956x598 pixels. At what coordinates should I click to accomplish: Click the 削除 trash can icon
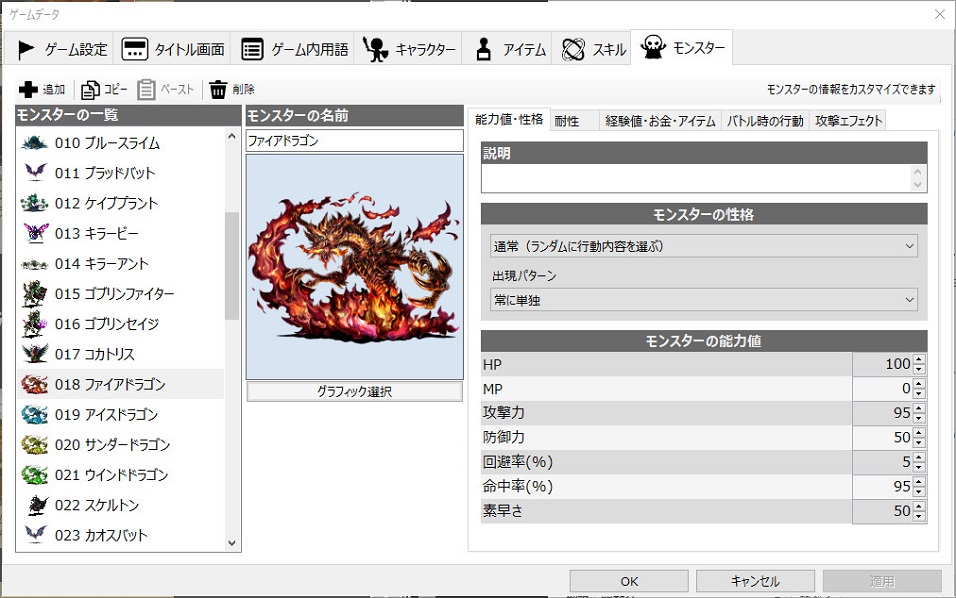[x=218, y=90]
